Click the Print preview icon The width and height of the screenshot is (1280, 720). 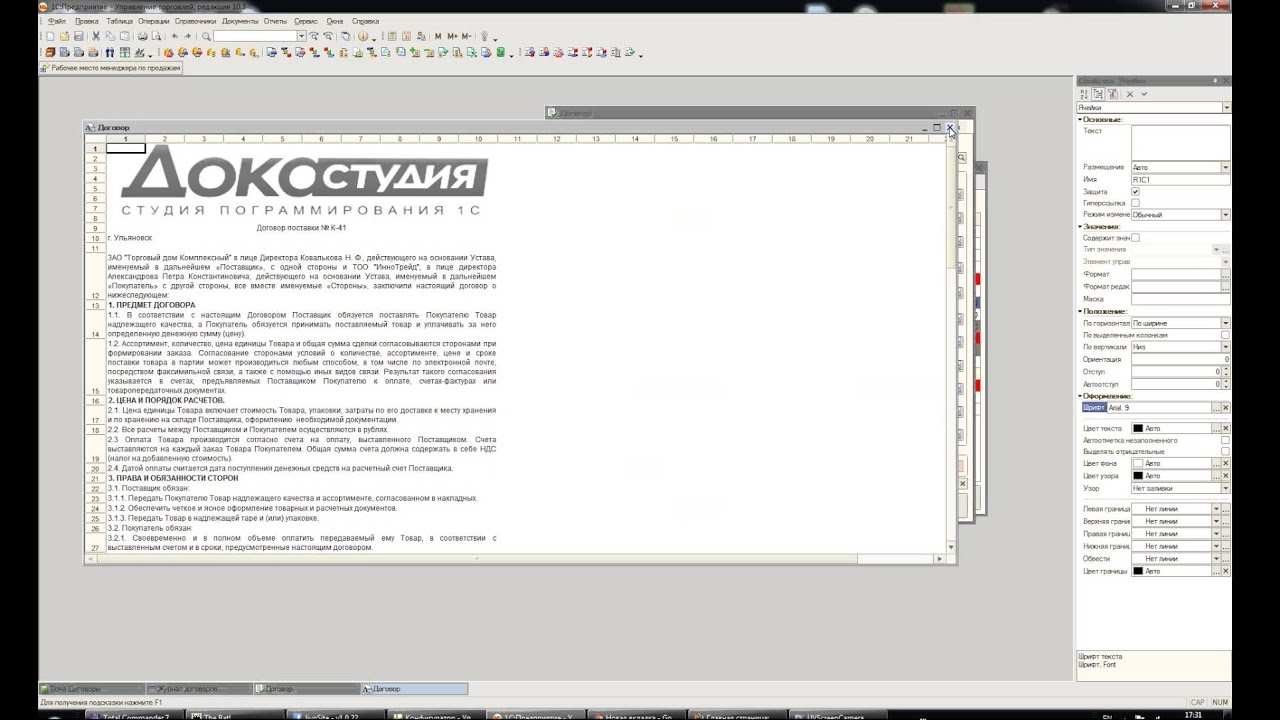[157, 36]
